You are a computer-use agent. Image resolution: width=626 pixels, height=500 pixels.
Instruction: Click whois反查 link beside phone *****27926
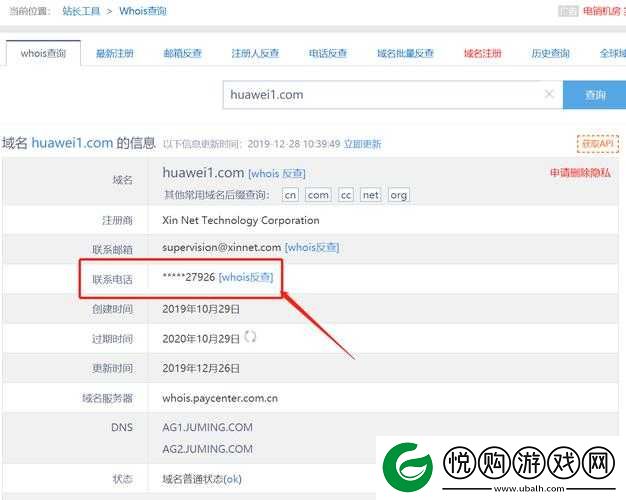pos(246,277)
